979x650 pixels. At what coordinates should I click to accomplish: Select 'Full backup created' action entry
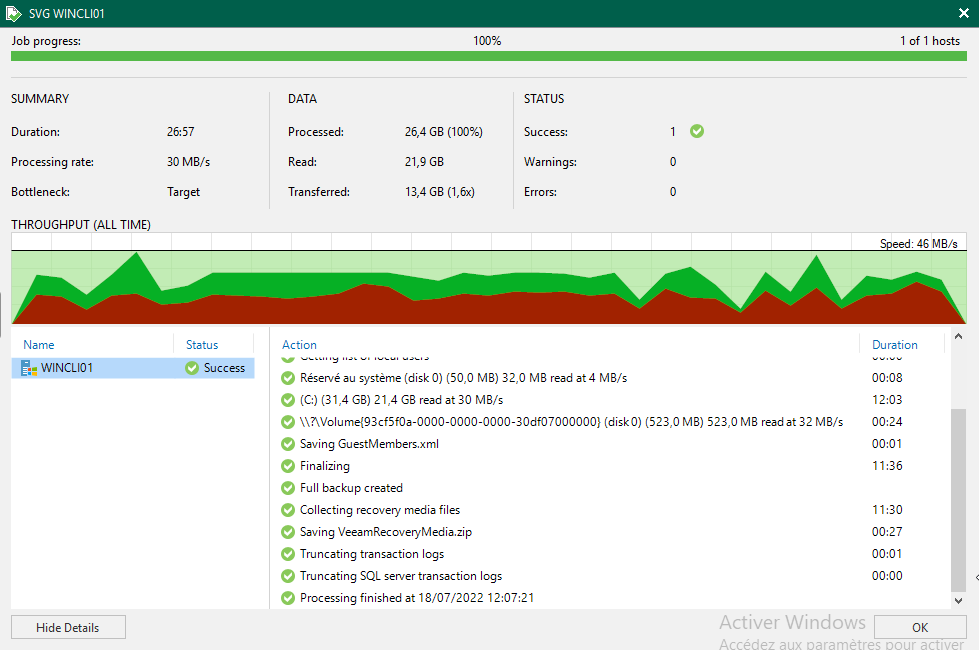click(351, 488)
